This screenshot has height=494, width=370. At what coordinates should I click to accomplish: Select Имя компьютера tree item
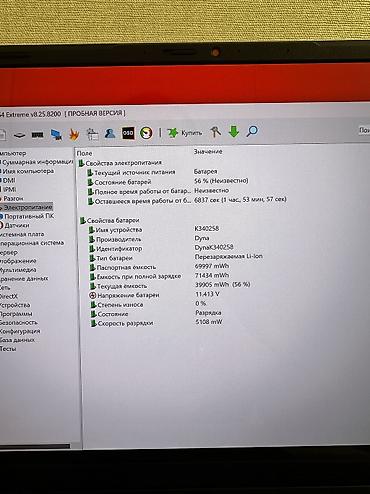point(27,171)
